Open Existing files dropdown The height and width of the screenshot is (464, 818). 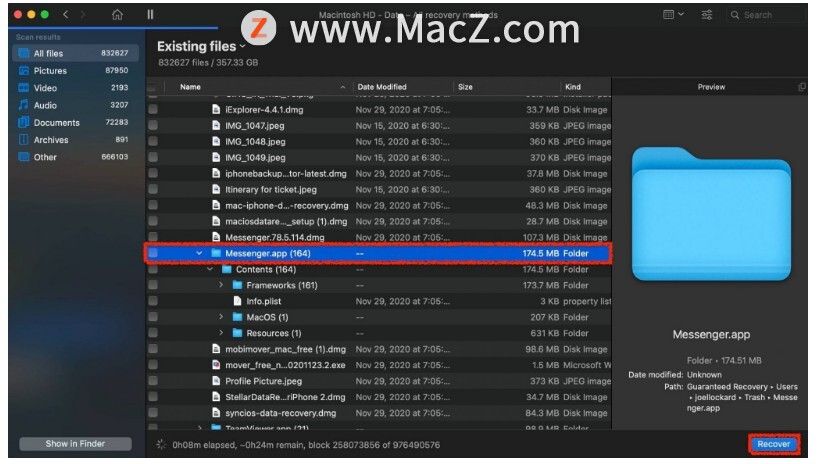[x=201, y=46]
